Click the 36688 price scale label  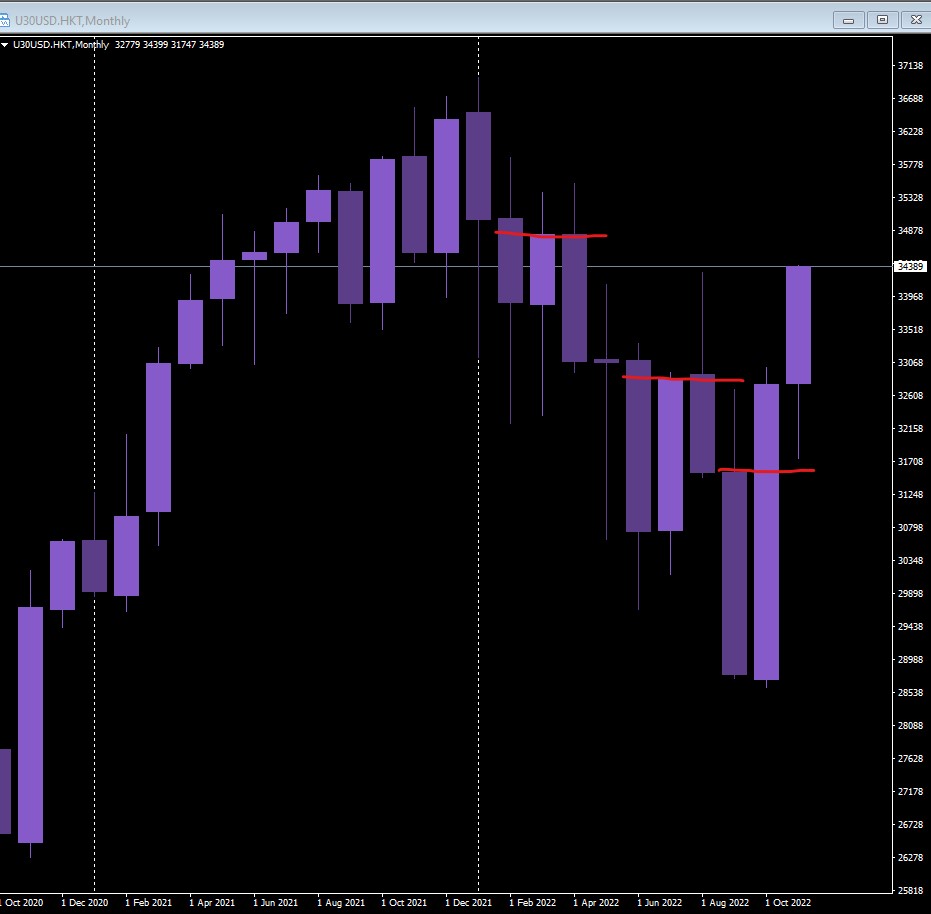click(910, 99)
